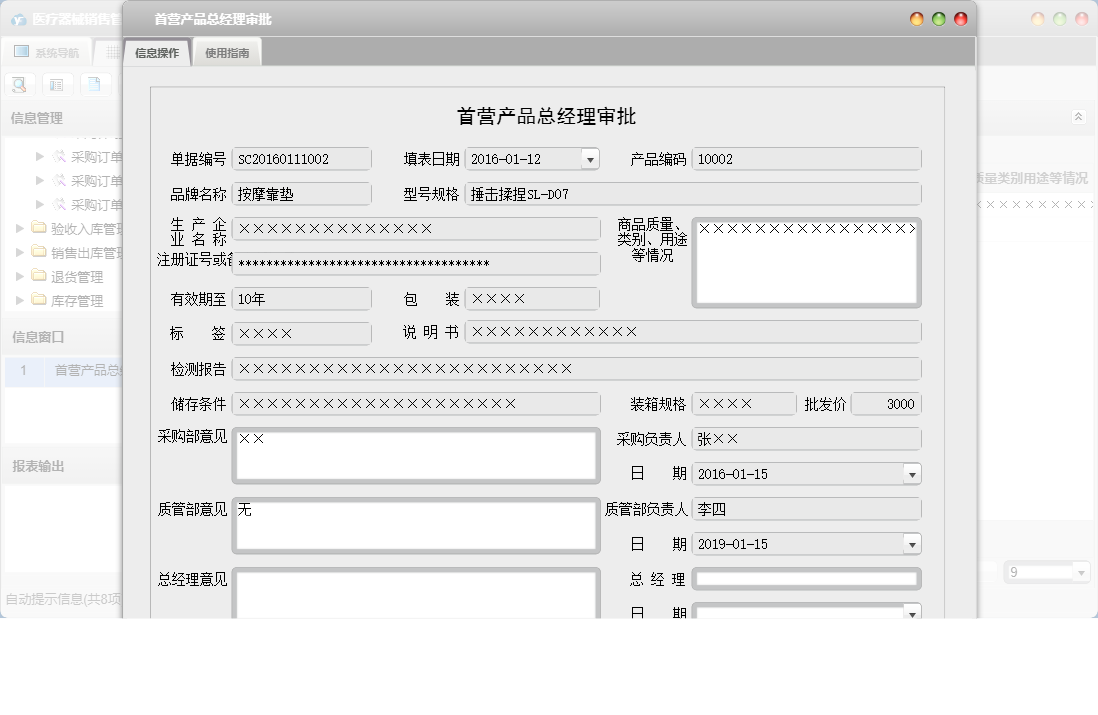Click the empty 总经理 name field
This screenshot has height=715, width=1098.
point(806,579)
